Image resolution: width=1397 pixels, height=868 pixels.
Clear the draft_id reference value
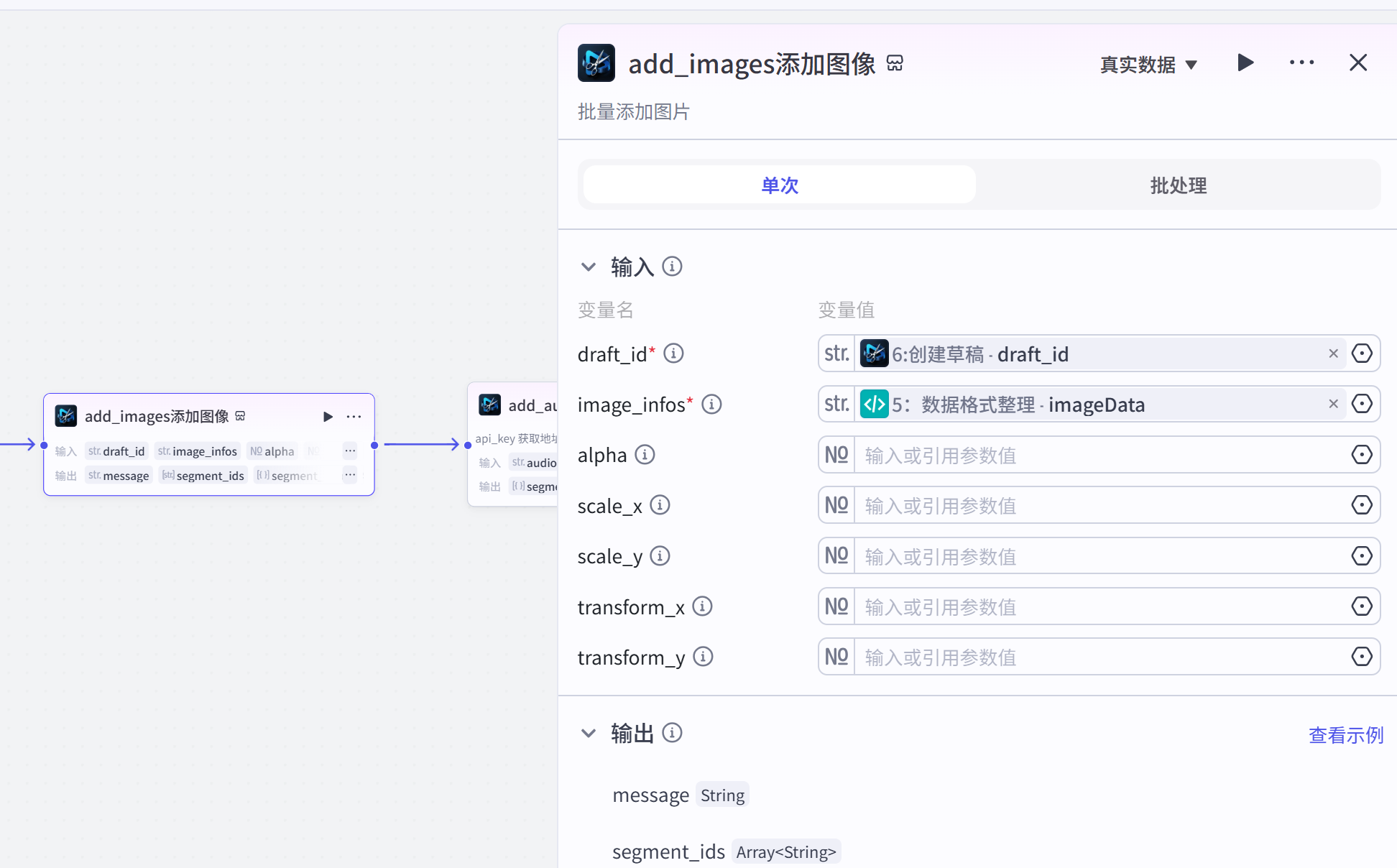click(x=1333, y=354)
